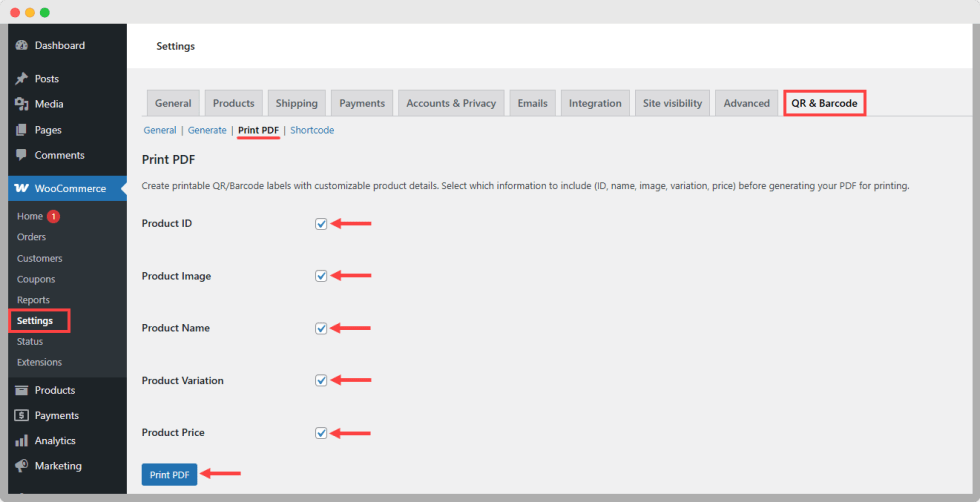Click the Posts pushpin icon

tap(22, 79)
